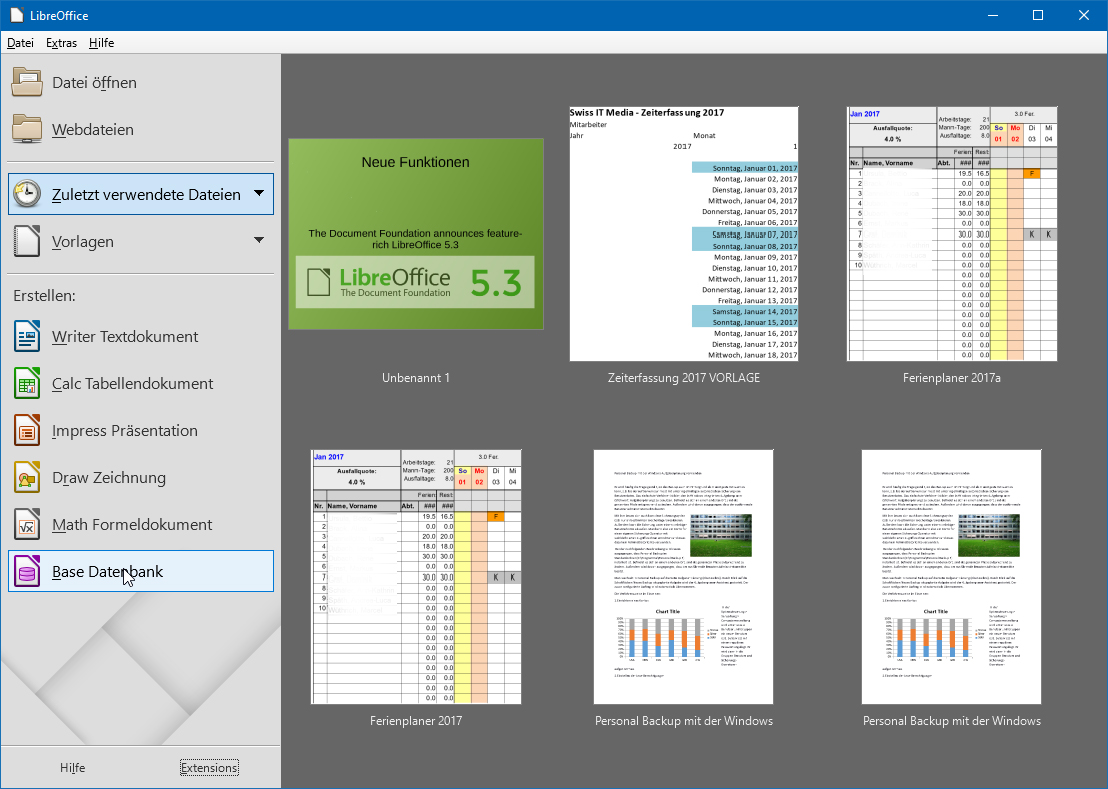
Task: Select the Datei öffnen label
Action: [x=95, y=83]
